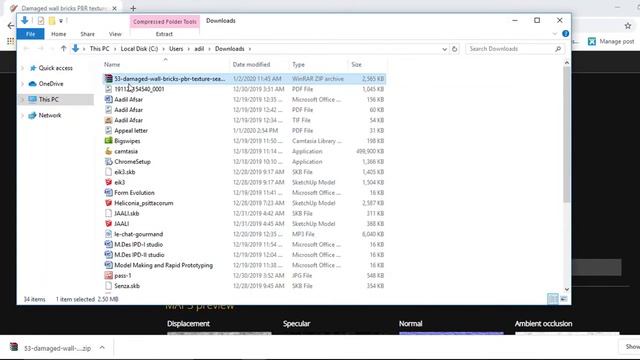
Task: Select the eik3 SketchUp Model icon
Action: pos(108,182)
